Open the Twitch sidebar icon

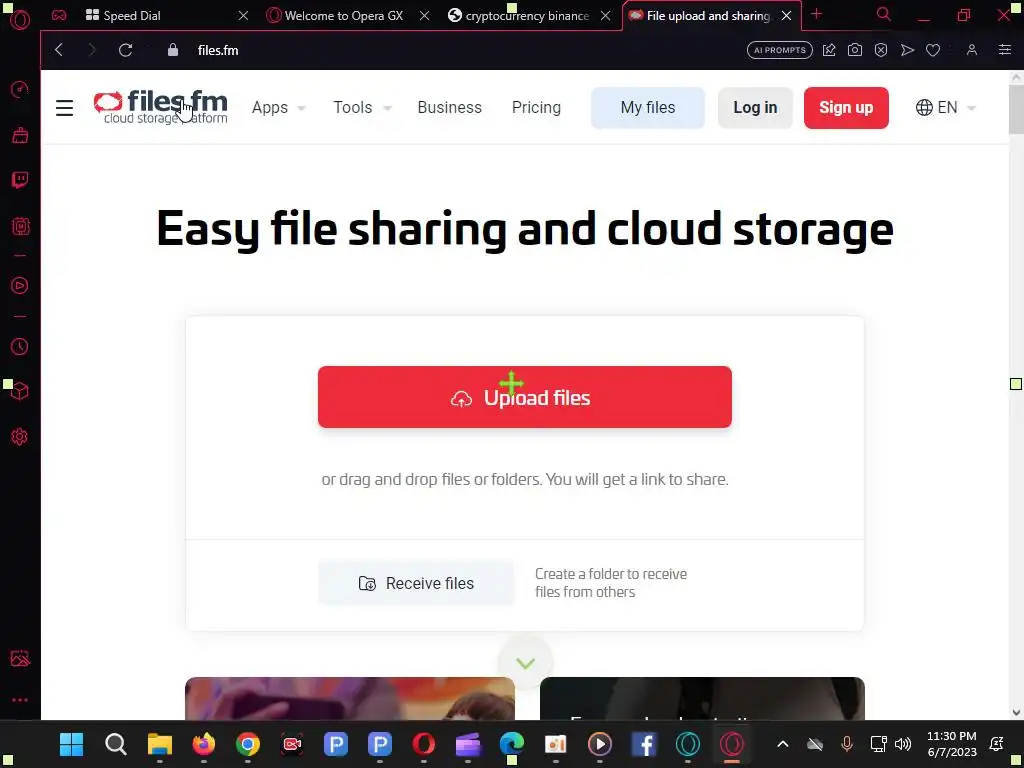tap(20, 180)
